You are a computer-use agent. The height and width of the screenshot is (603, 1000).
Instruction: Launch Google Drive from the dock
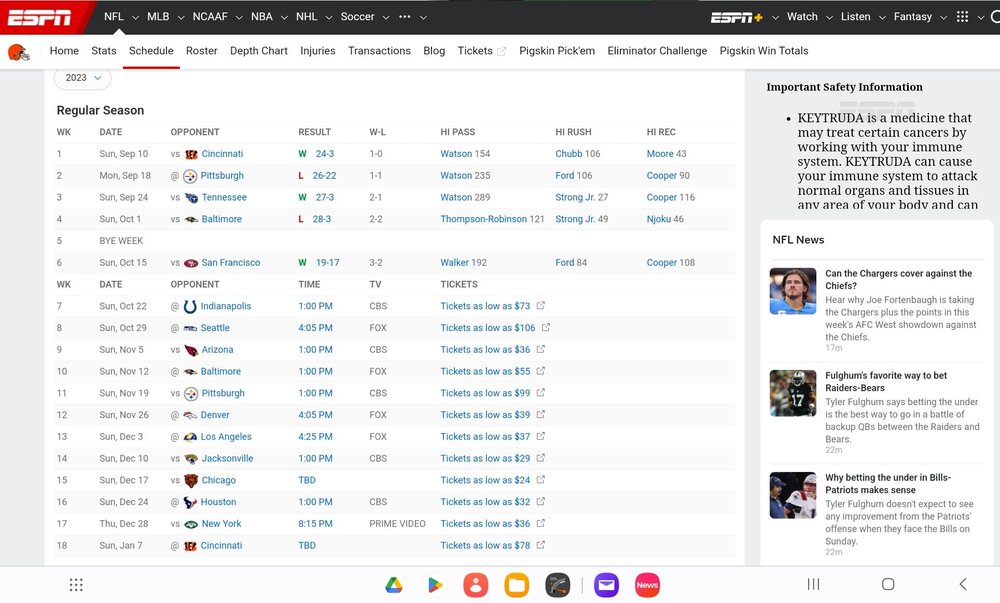coord(393,585)
